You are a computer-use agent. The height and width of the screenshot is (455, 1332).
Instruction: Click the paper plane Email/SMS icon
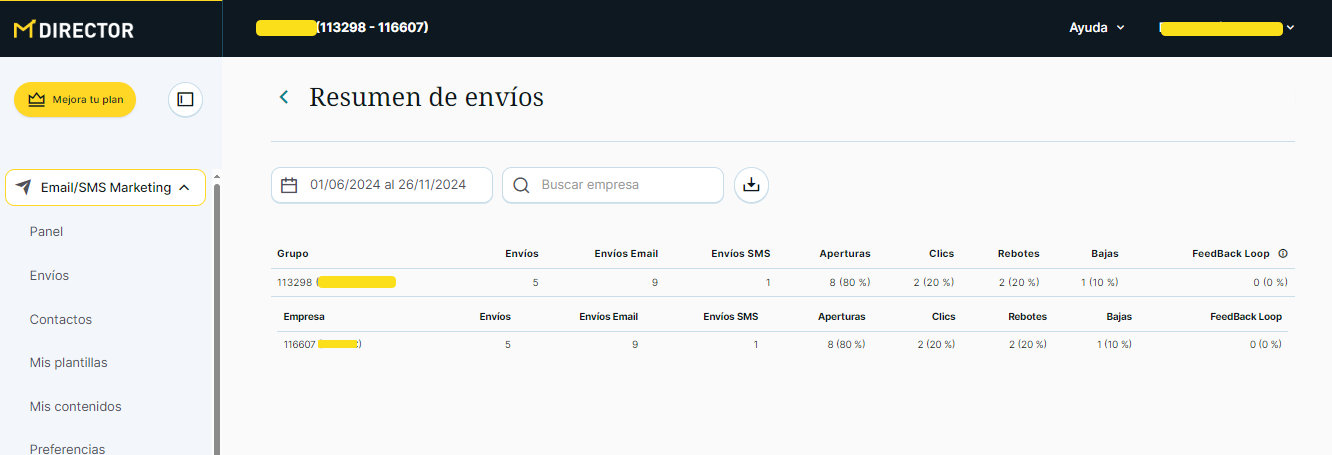coord(24,188)
